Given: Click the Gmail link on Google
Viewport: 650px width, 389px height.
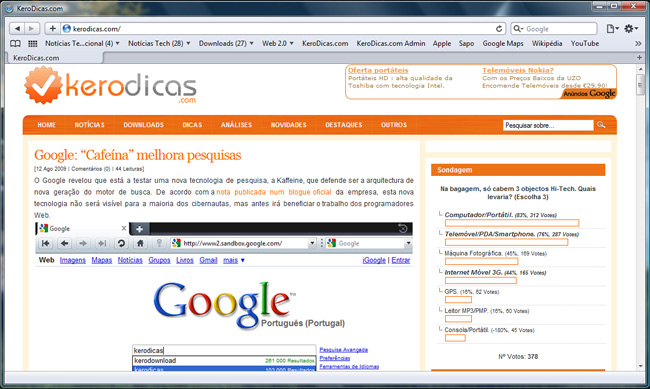Looking at the screenshot, I should (208, 260).
